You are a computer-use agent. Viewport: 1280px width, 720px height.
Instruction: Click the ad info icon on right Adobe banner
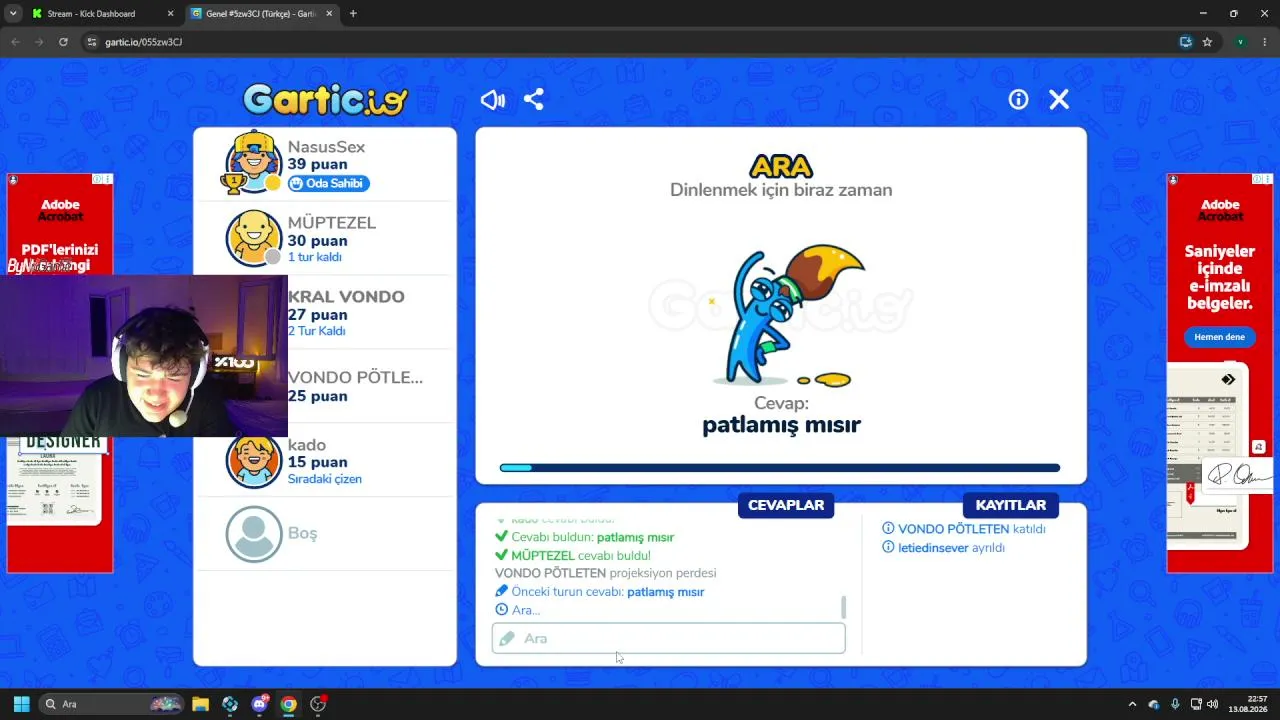[1258, 179]
